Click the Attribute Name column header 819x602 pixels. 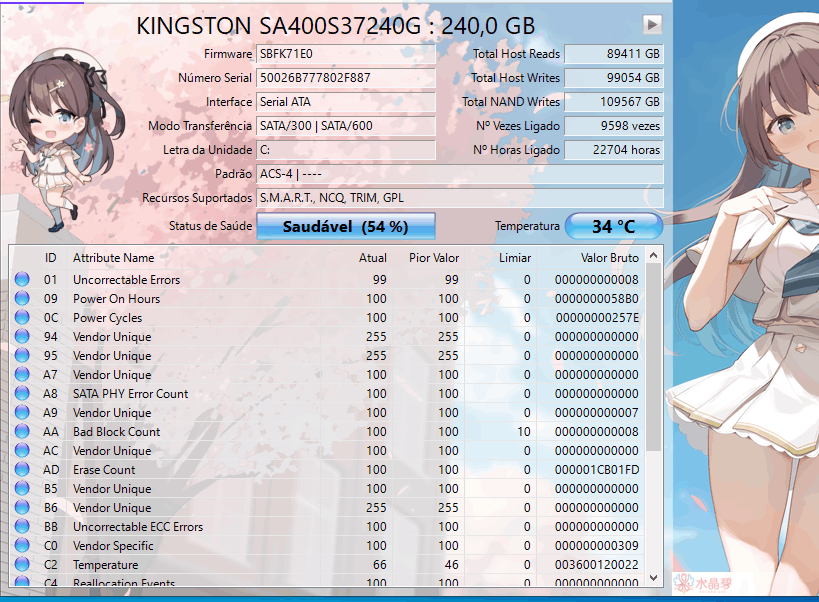click(x=113, y=258)
